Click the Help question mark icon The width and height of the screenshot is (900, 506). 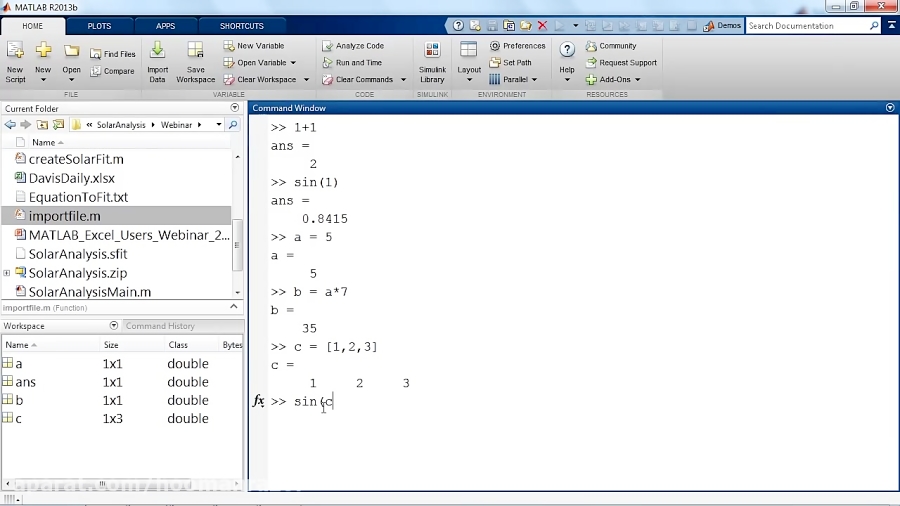pyautogui.click(x=567, y=50)
